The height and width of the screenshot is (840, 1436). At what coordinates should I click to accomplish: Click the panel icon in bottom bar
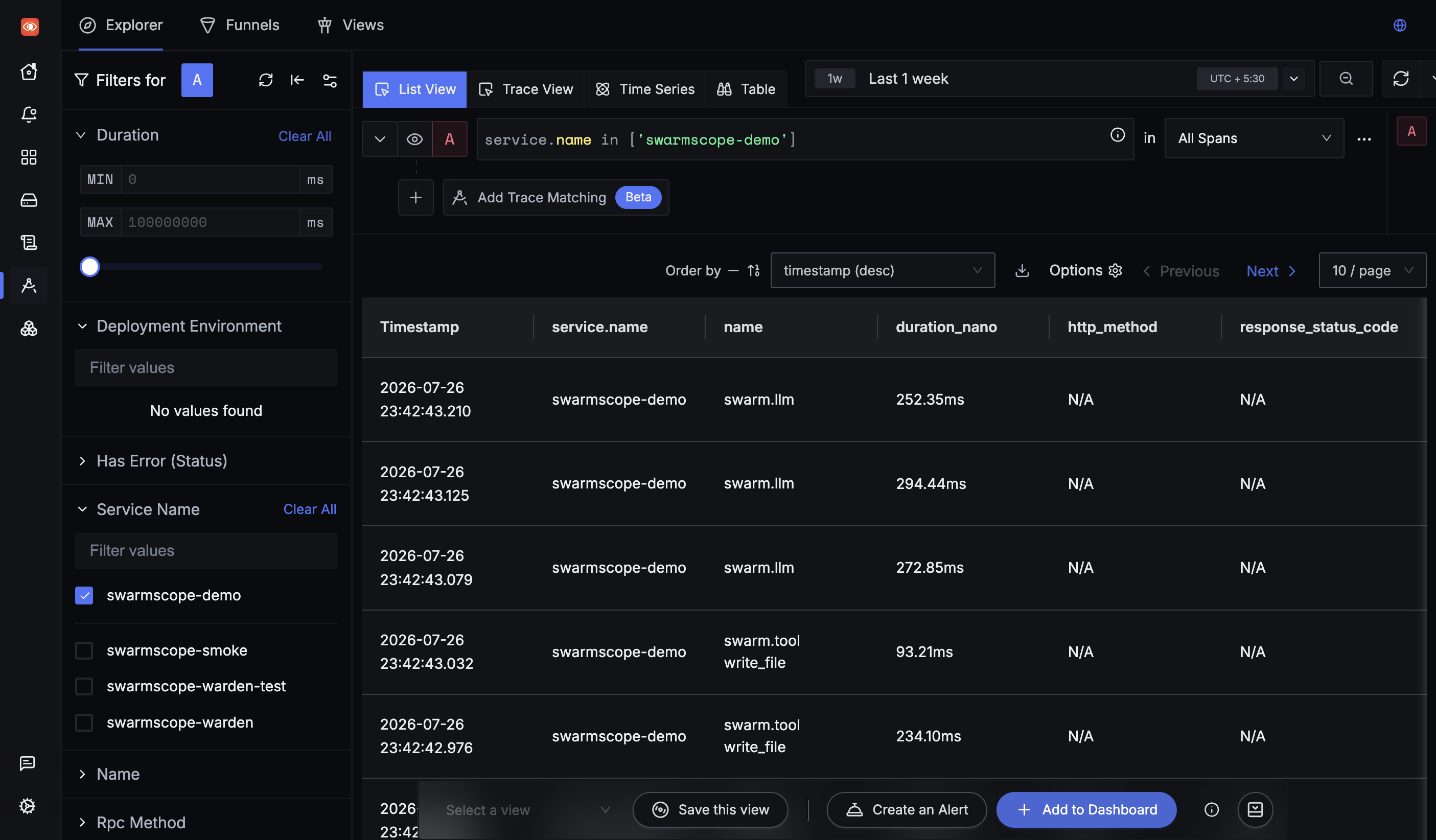pyautogui.click(x=1256, y=809)
